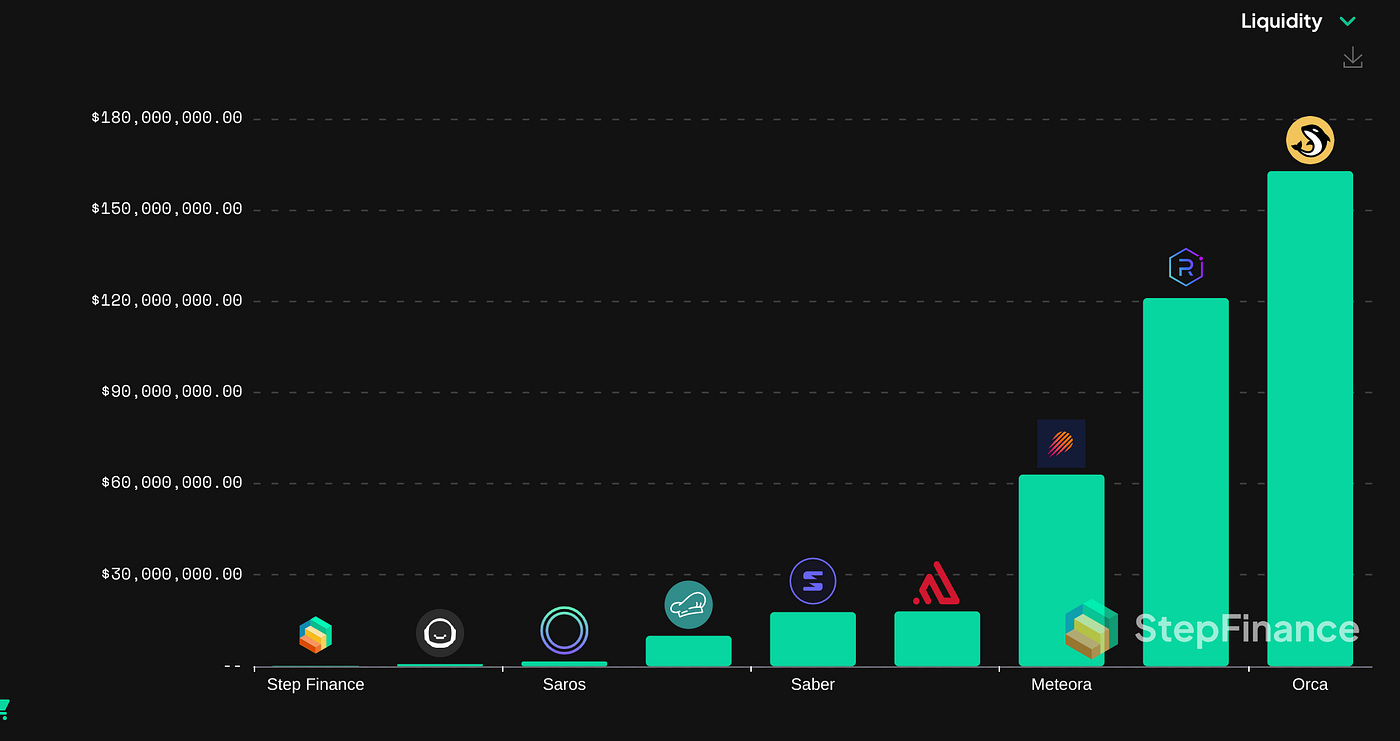Image resolution: width=1400 pixels, height=741 pixels.
Task: Click the $180,000,000.00 axis value
Action: tap(167, 118)
